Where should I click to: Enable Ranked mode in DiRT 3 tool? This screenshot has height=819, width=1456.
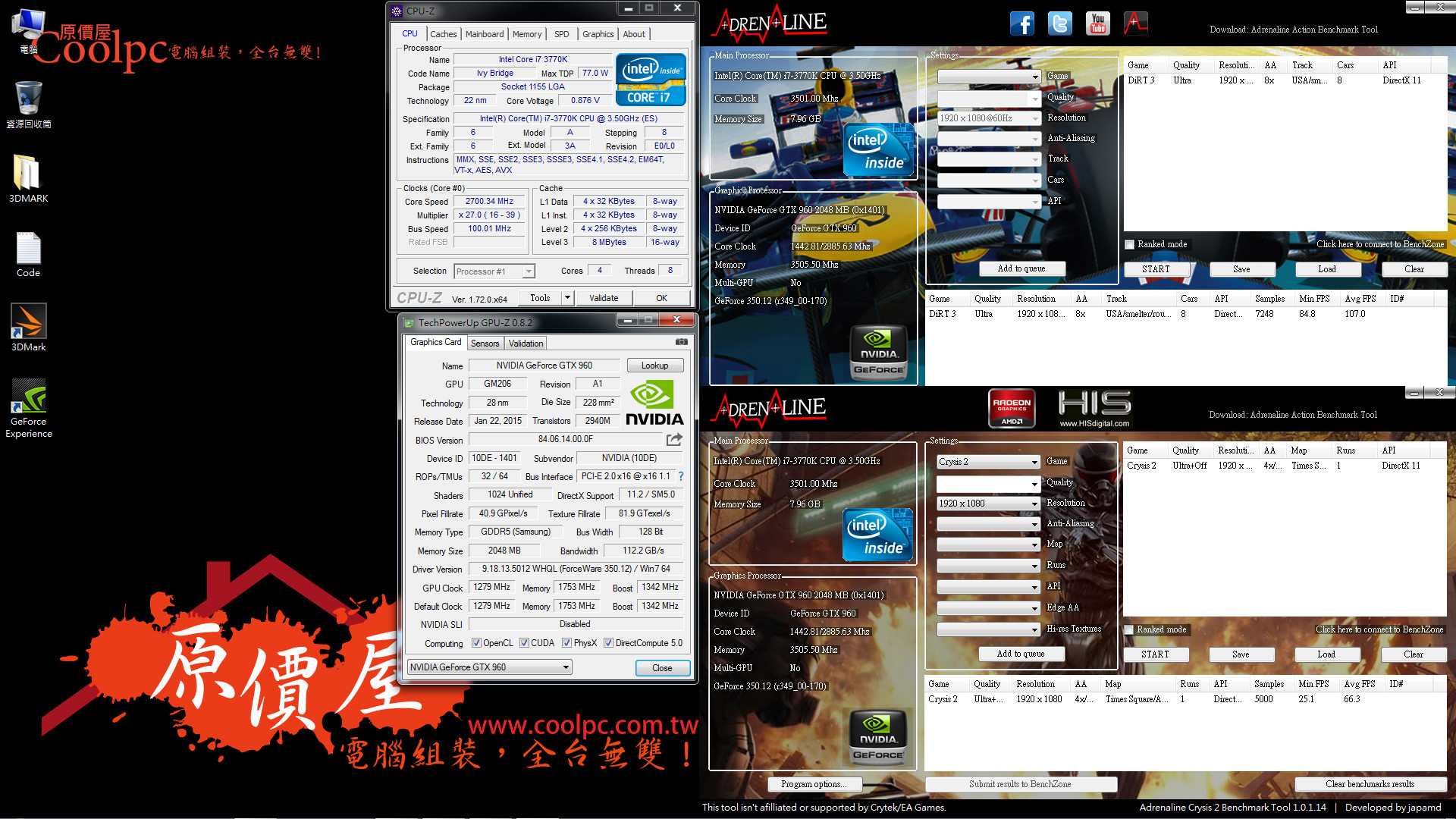1130,244
